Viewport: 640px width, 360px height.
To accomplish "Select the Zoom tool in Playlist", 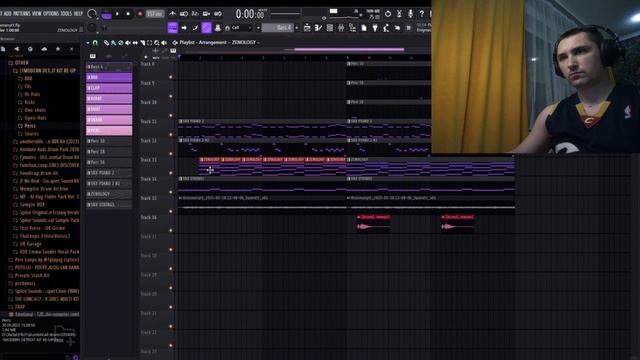I will click(157, 42).
